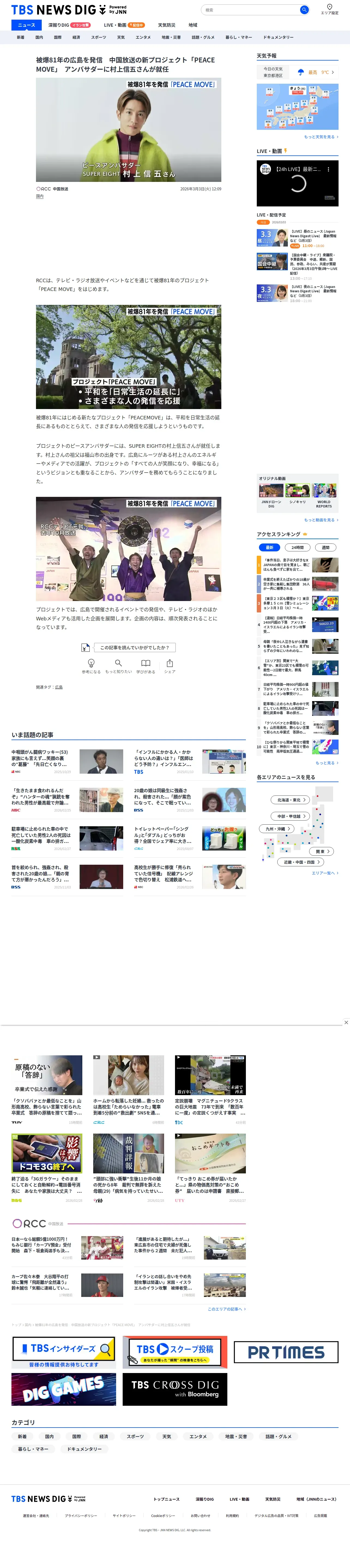
Task: Expand 中部・甲信越 regional news
Action: (x=290, y=816)
